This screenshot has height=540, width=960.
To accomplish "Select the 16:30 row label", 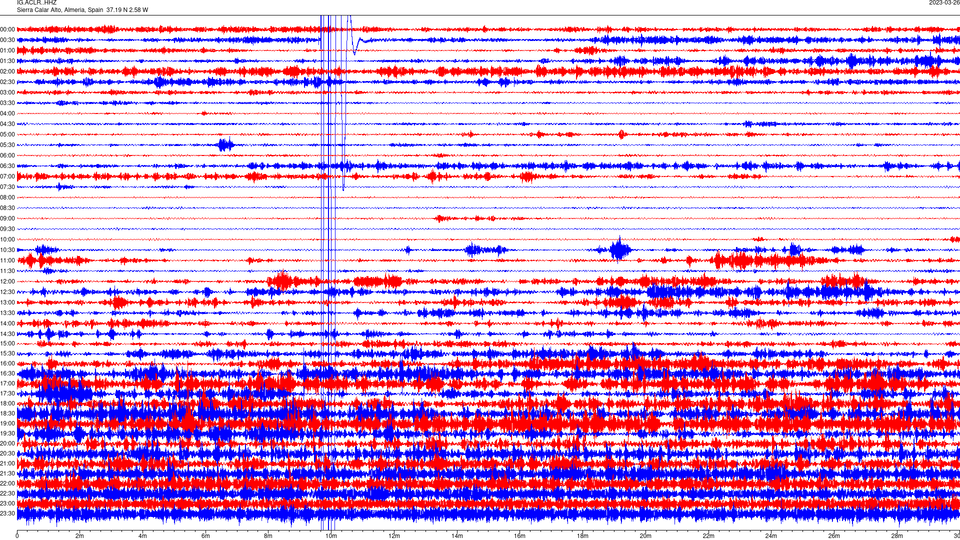I will (7, 373).
